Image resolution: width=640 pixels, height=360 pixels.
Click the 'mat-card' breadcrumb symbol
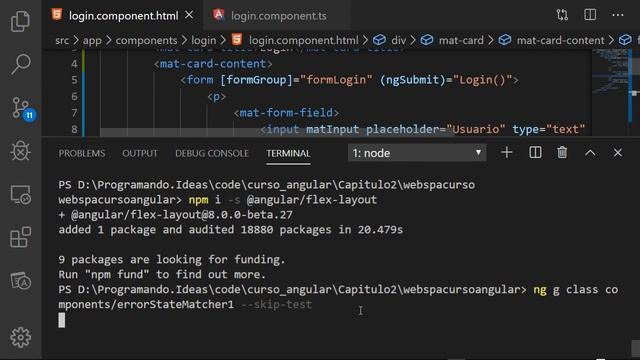tap(461, 40)
